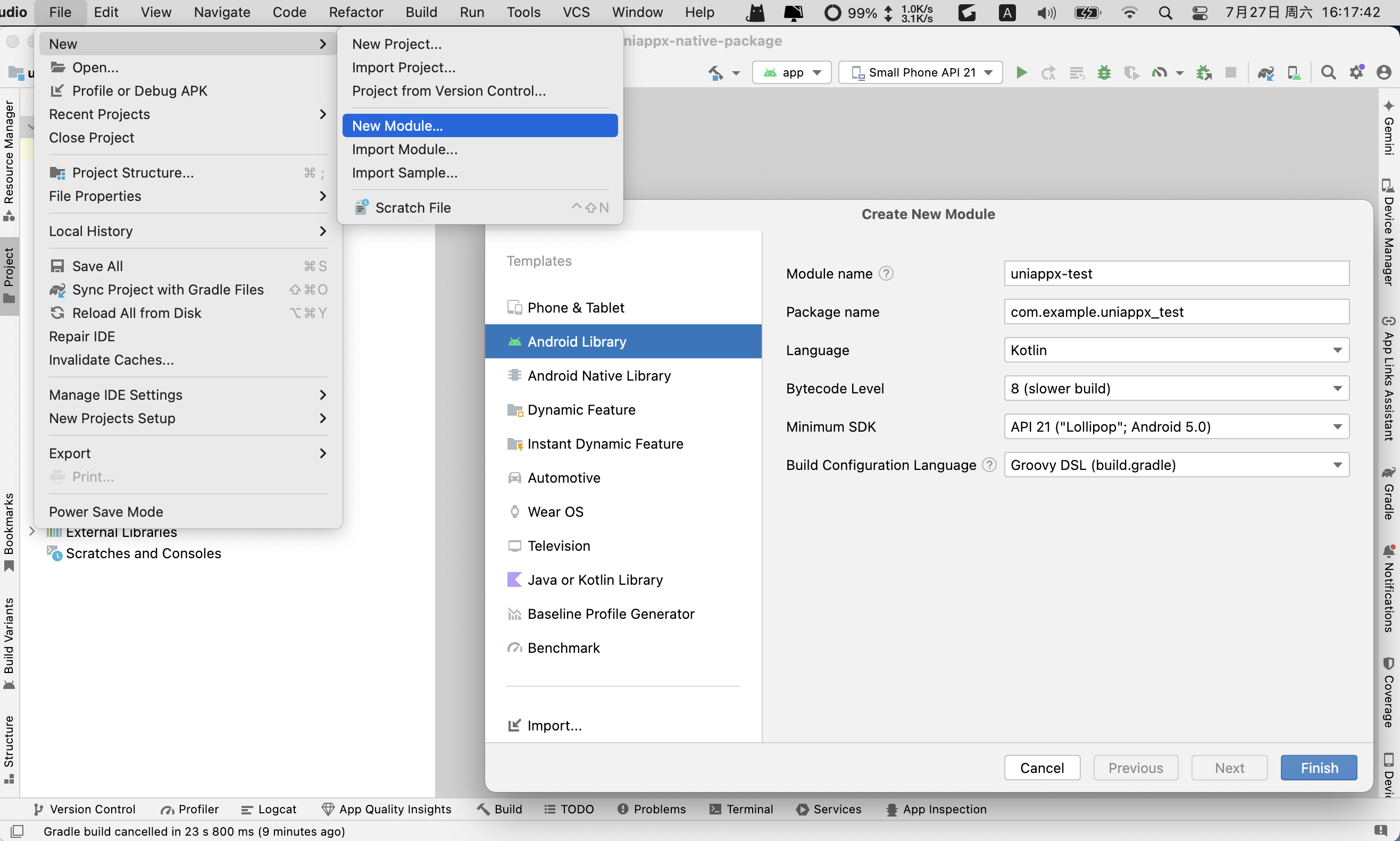1400x841 pixels.
Task: Select Android Native Library template
Action: 622,375
